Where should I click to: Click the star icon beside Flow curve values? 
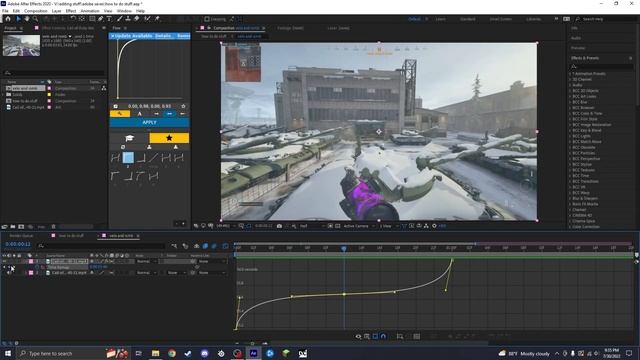[x=183, y=106]
